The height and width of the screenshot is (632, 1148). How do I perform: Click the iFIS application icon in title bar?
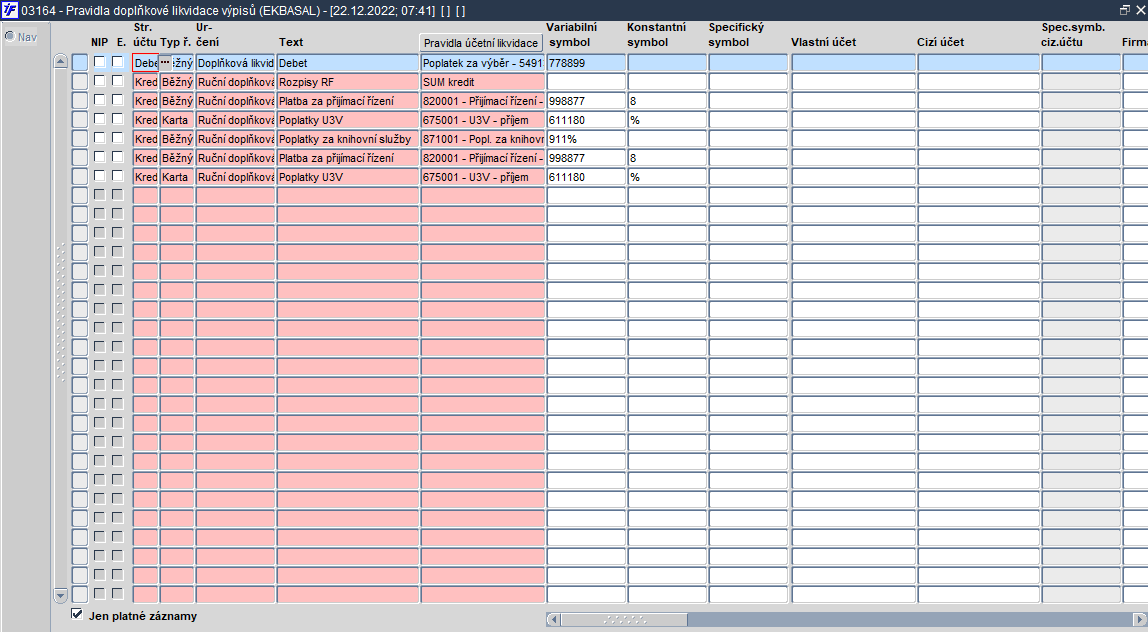click(x=10, y=10)
